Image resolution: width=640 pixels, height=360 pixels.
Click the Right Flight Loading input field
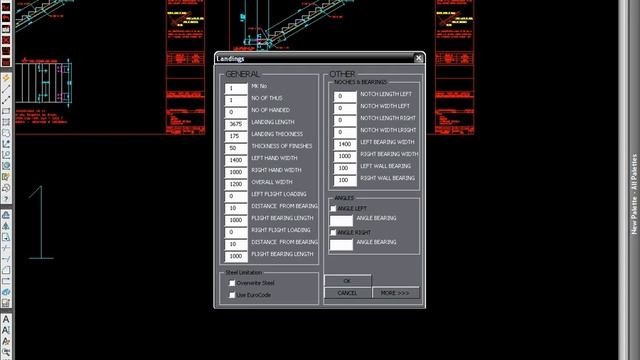tap(236, 232)
